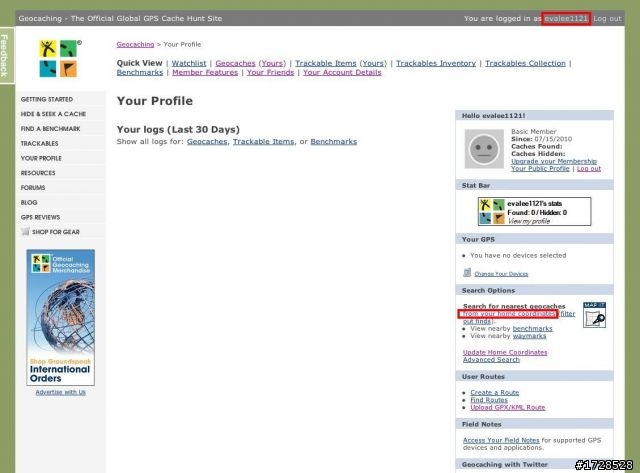Open the Geocaches quick view link
Viewport: 640px width, 473px height.
[x=236, y=63]
